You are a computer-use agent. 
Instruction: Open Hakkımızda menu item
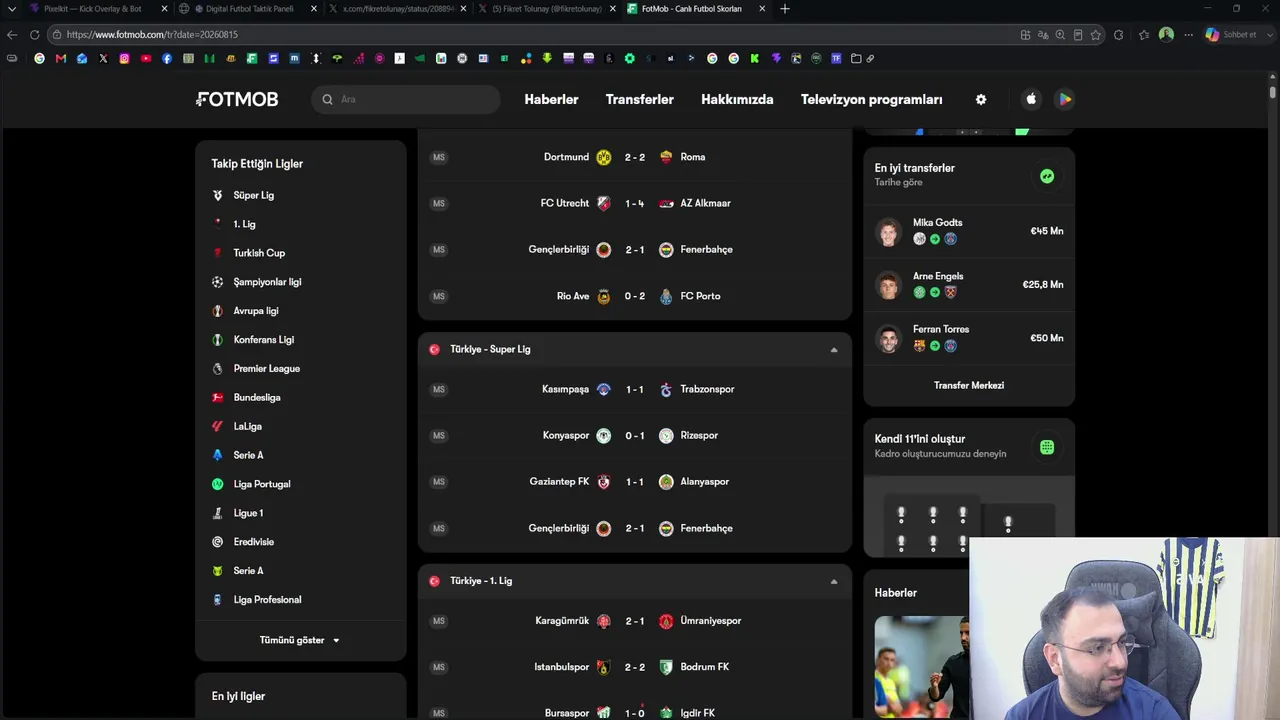point(737,99)
